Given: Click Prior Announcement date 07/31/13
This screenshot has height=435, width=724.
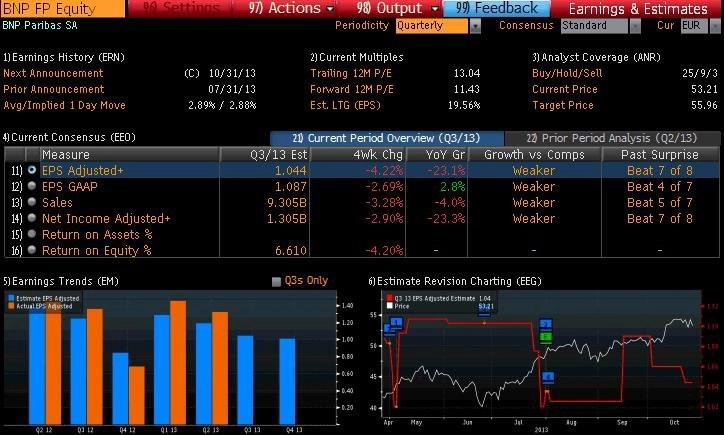Looking at the screenshot, I should 232,89.
